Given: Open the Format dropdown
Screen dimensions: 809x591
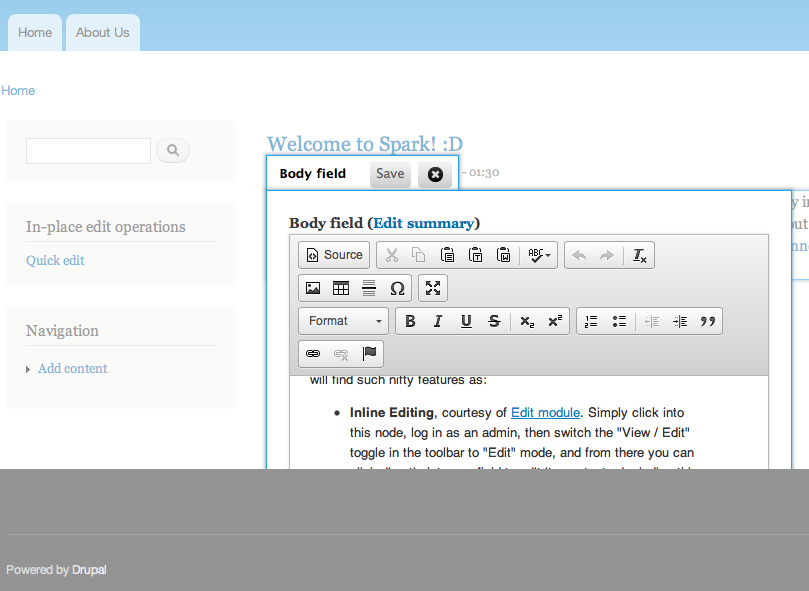Looking at the screenshot, I should tap(344, 321).
